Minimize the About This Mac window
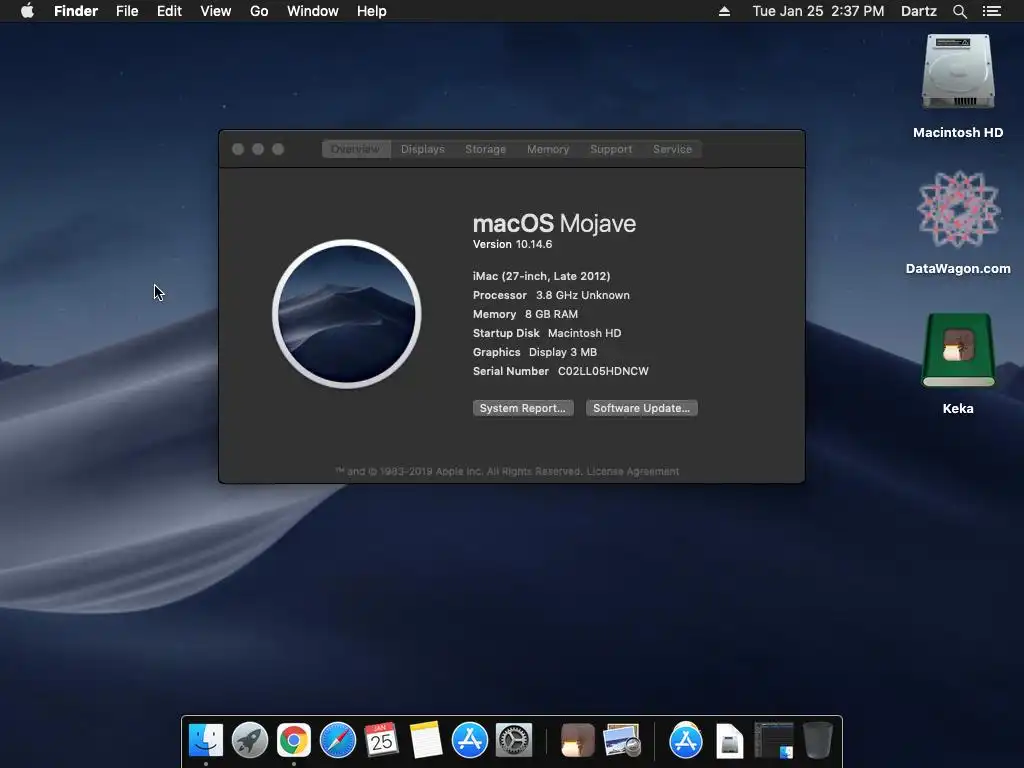The image size is (1024, 768). coord(258,149)
